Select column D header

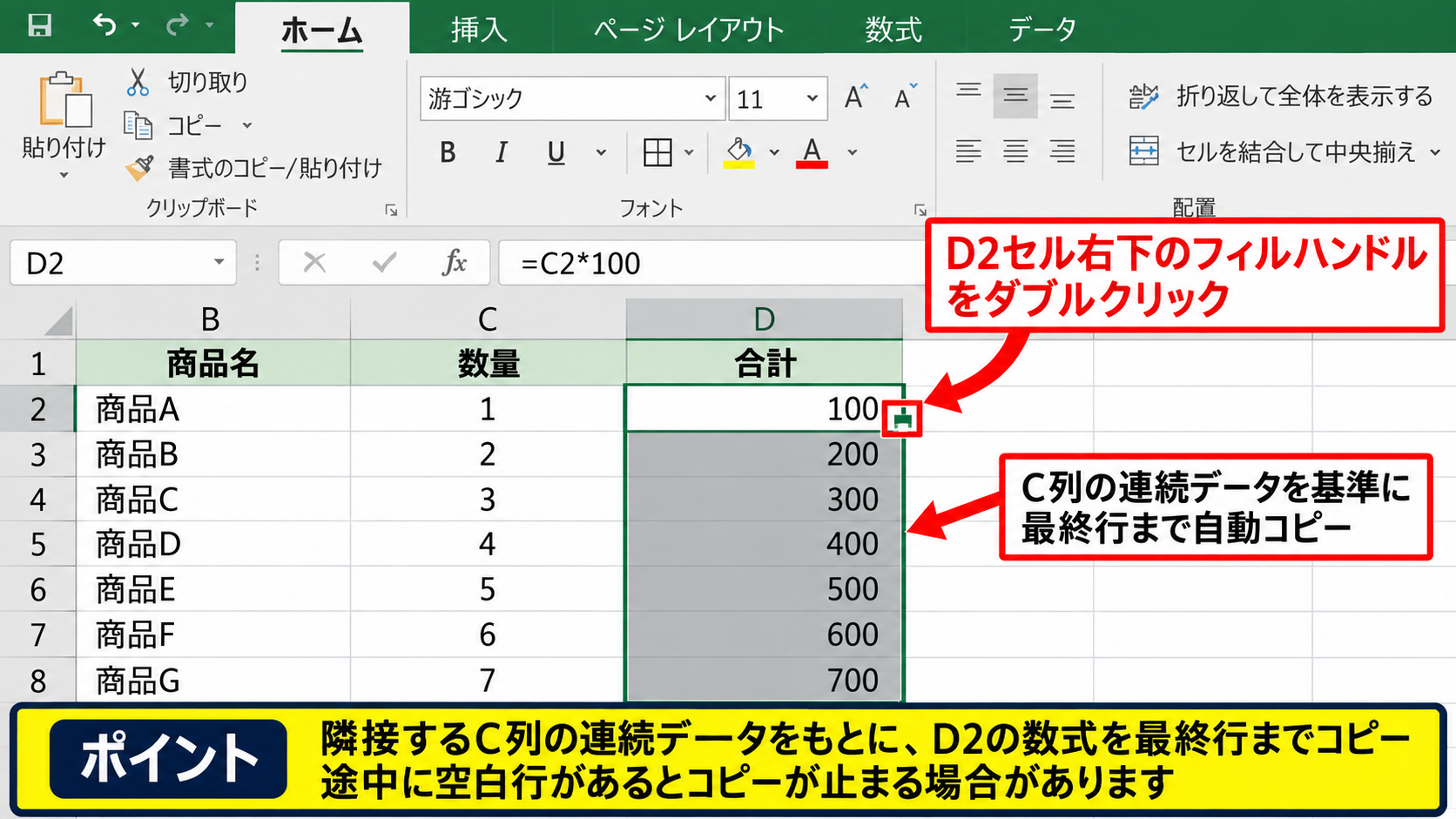click(x=764, y=319)
